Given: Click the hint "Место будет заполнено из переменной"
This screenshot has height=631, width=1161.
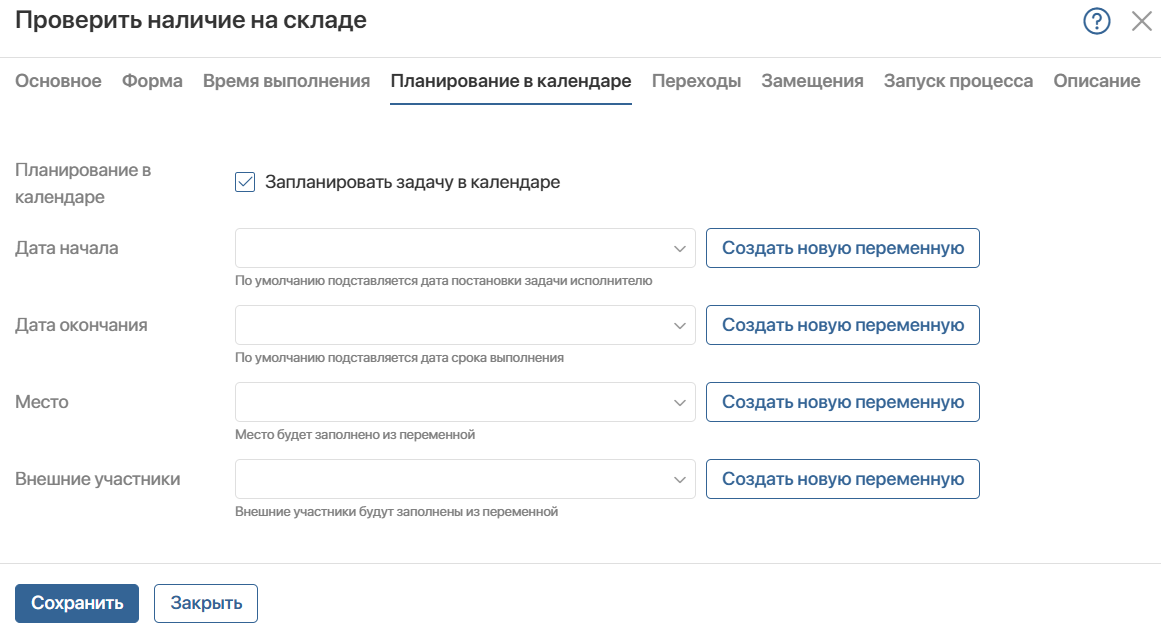Looking at the screenshot, I should pyautogui.click(x=355, y=435).
